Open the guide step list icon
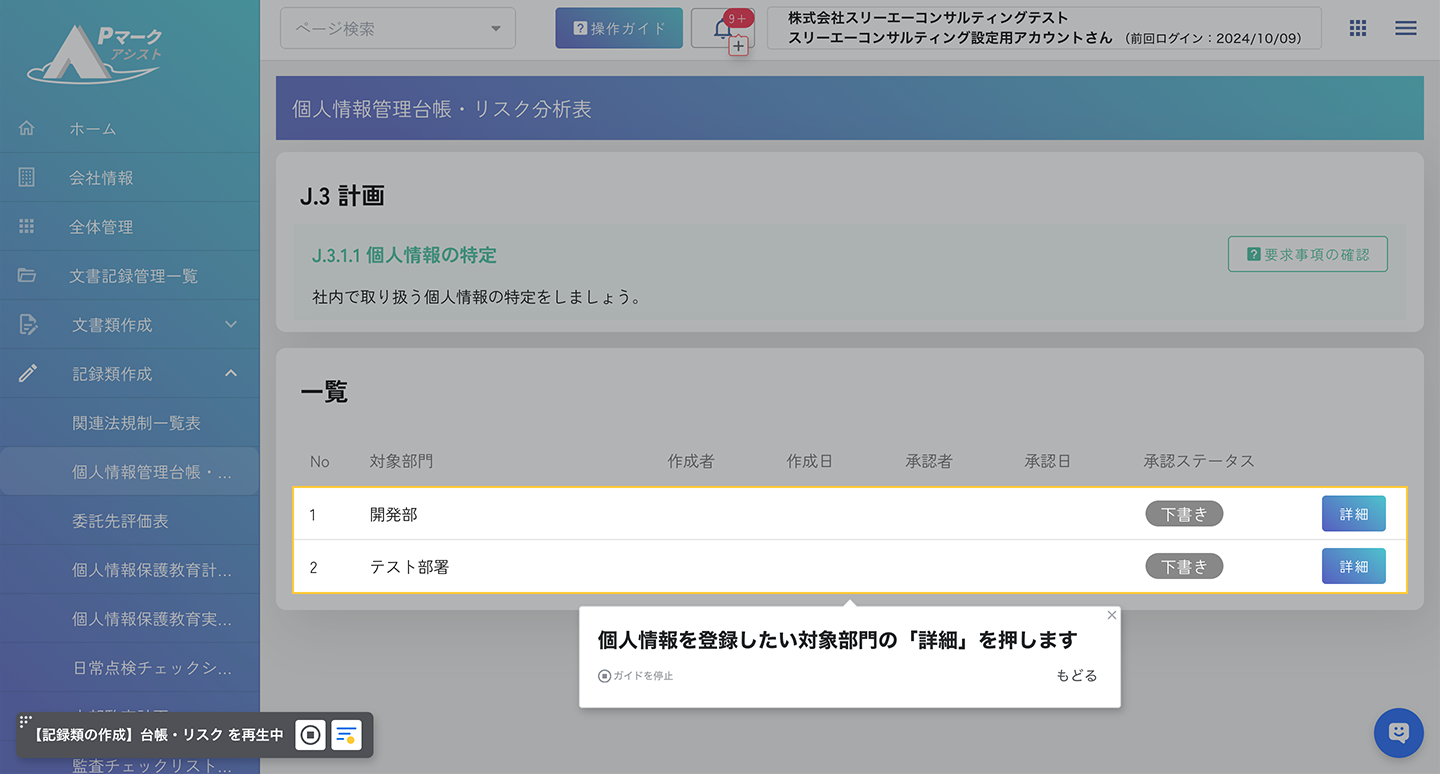1440x774 pixels. click(346, 735)
